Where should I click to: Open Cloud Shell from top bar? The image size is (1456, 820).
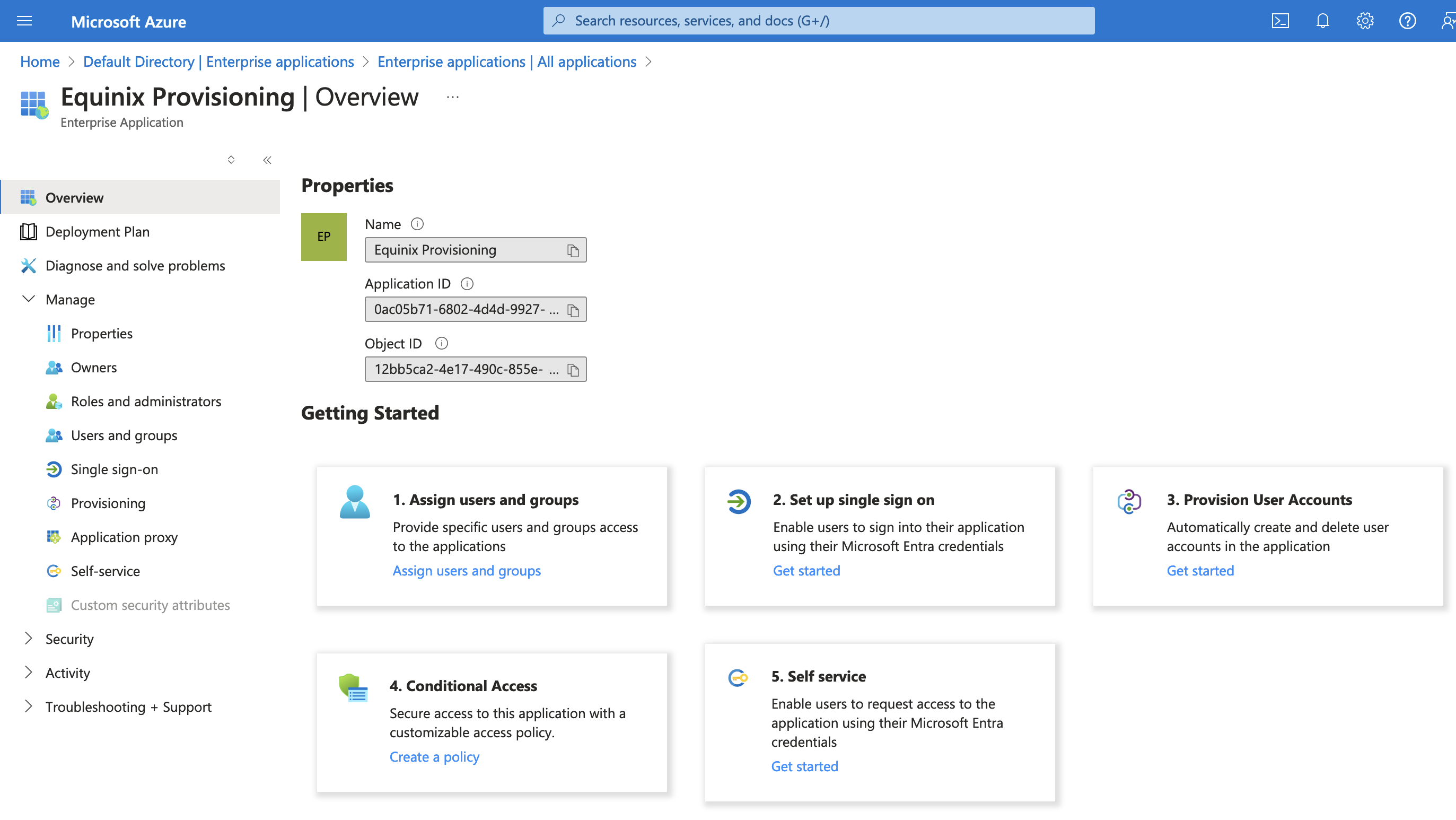point(1279,21)
